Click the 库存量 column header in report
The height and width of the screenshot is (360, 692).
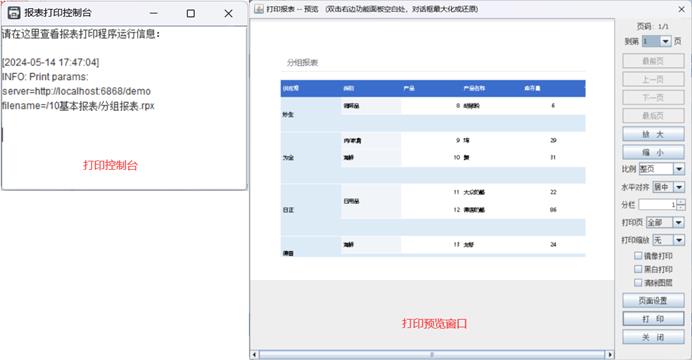[x=532, y=88]
